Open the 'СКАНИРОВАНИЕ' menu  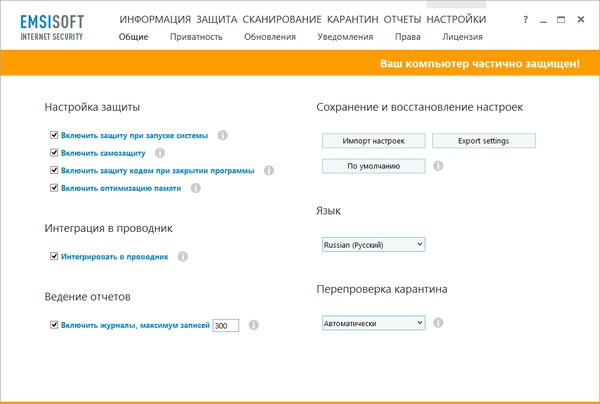click(280, 19)
